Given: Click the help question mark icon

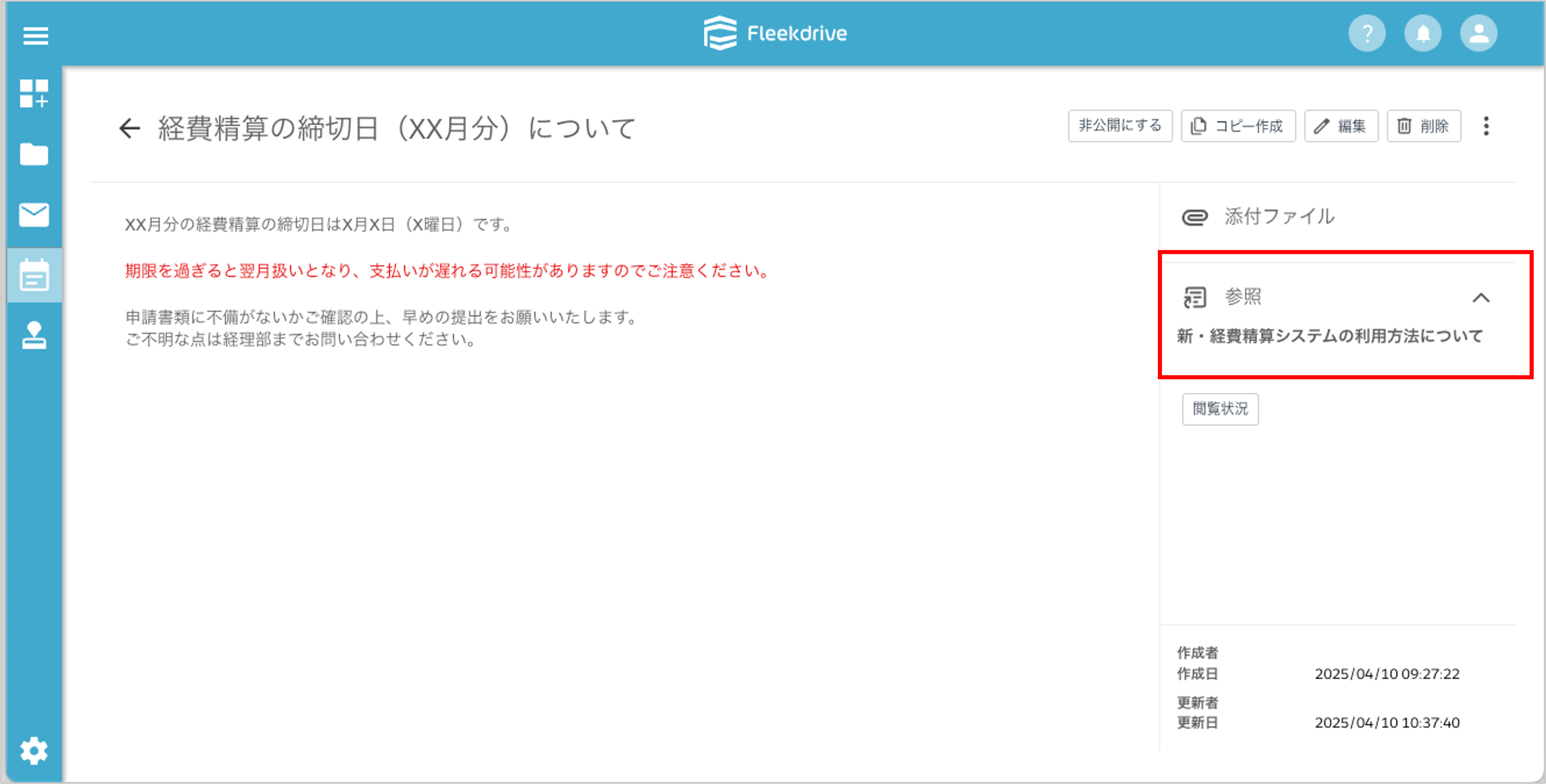Looking at the screenshot, I should (x=1366, y=34).
